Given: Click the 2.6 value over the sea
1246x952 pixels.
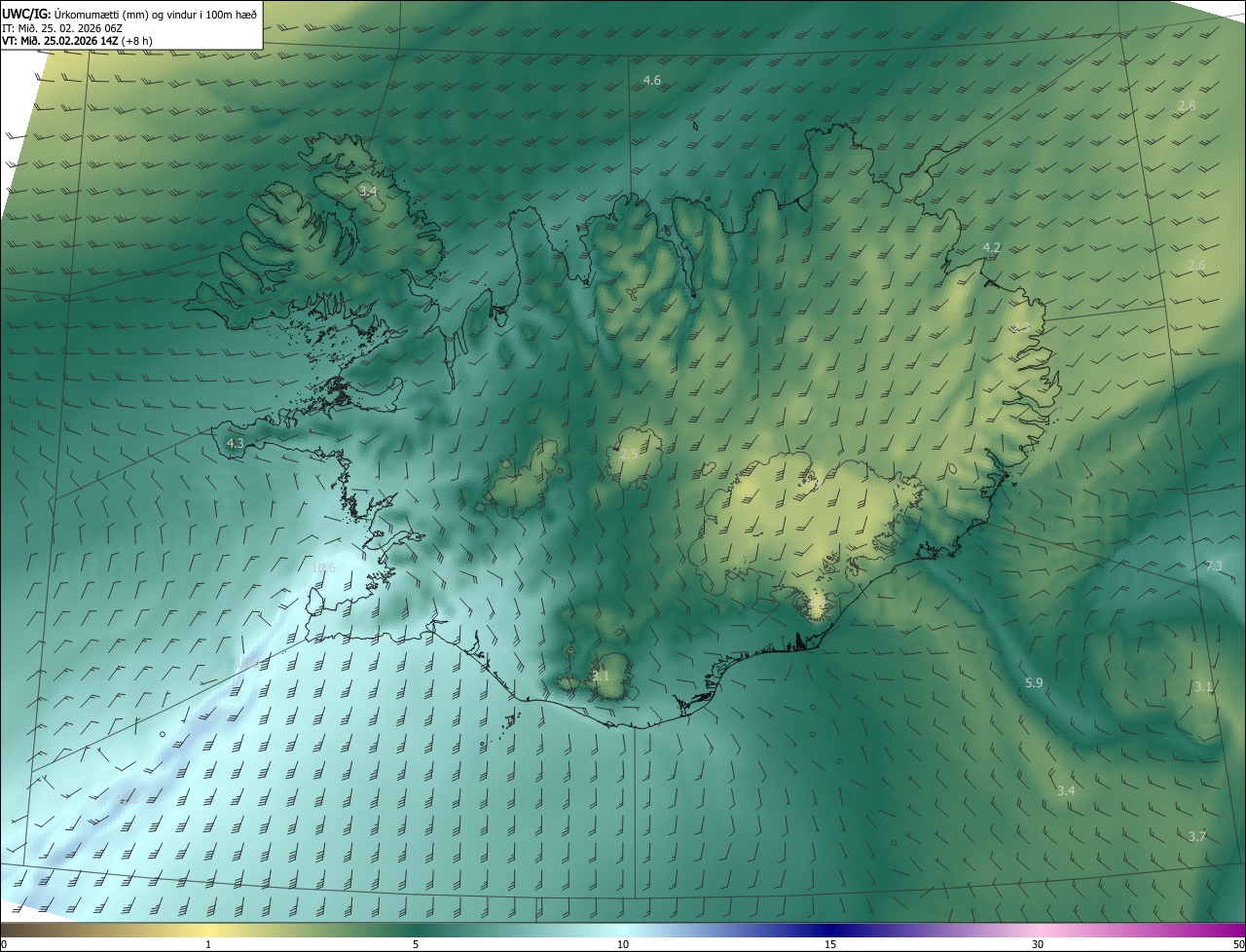Looking at the screenshot, I should pos(1196,265).
